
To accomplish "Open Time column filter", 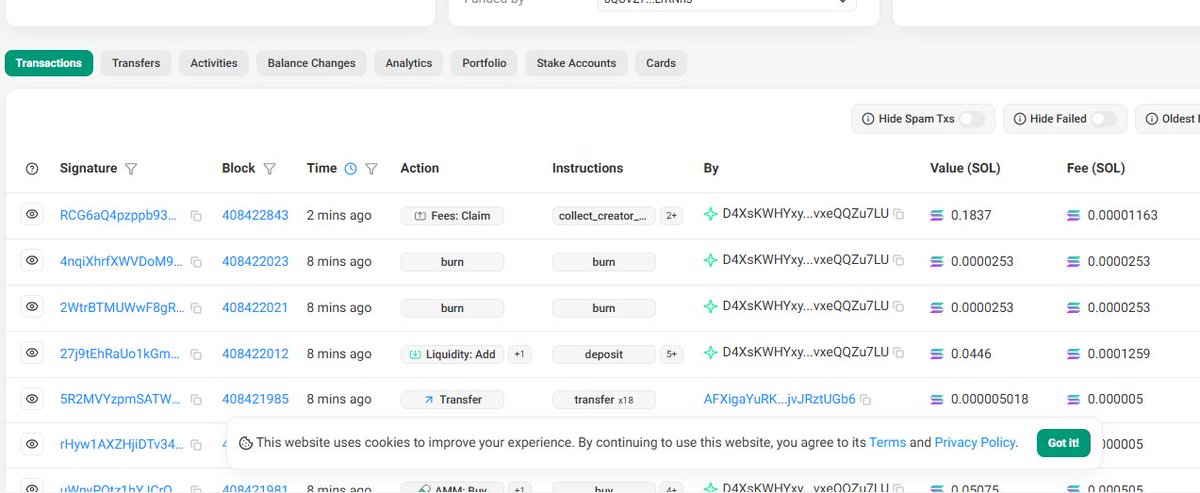I will click(371, 169).
